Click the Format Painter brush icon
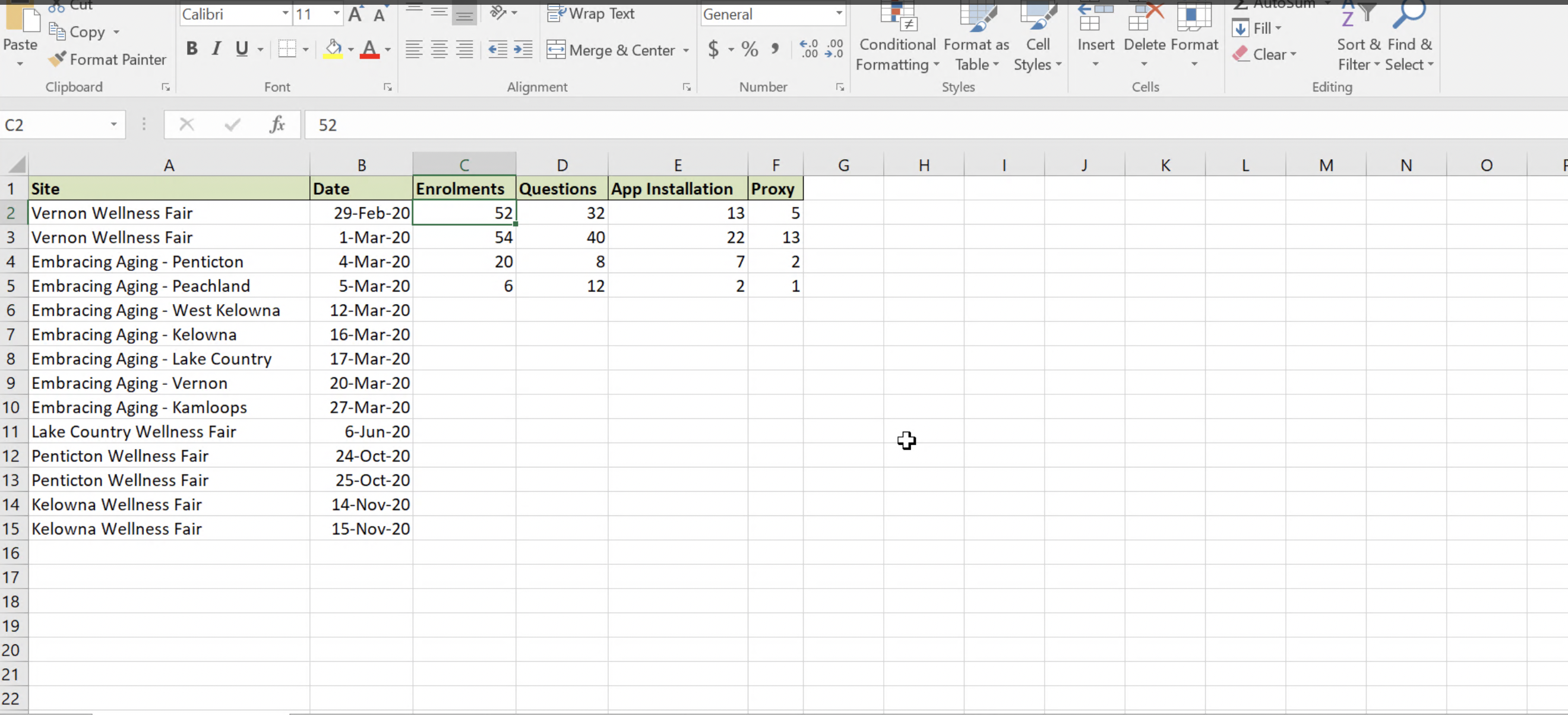This screenshot has width=1568, height=715. tap(58, 59)
